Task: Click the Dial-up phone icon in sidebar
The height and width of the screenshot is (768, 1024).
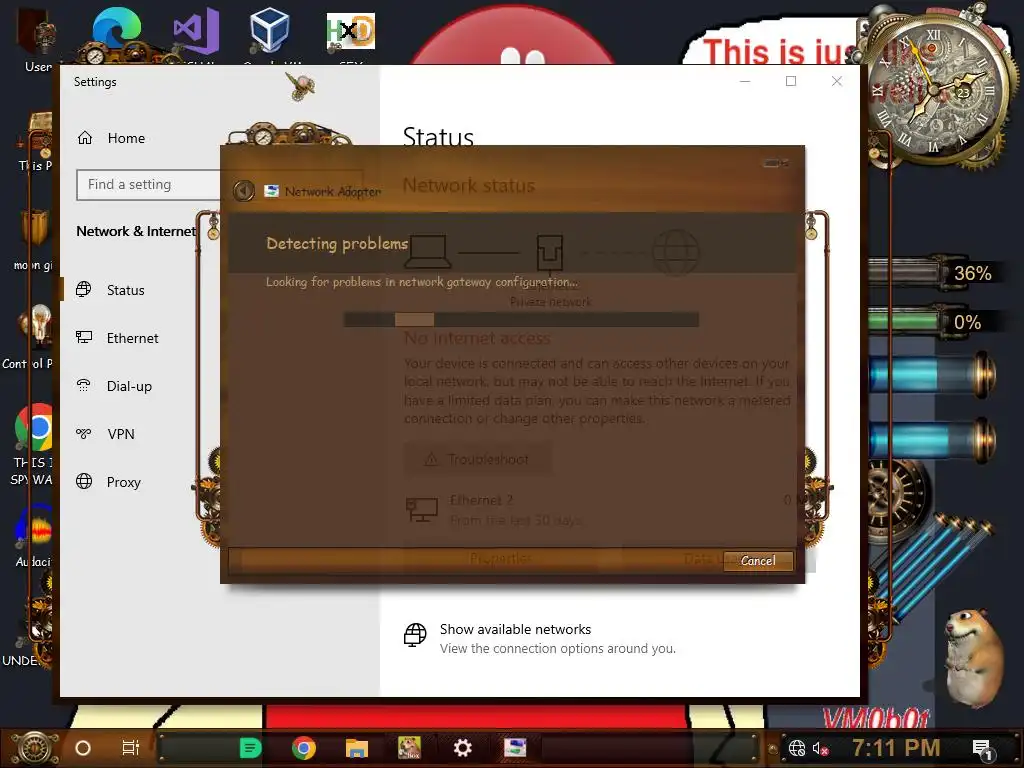Action: (x=83, y=385)
